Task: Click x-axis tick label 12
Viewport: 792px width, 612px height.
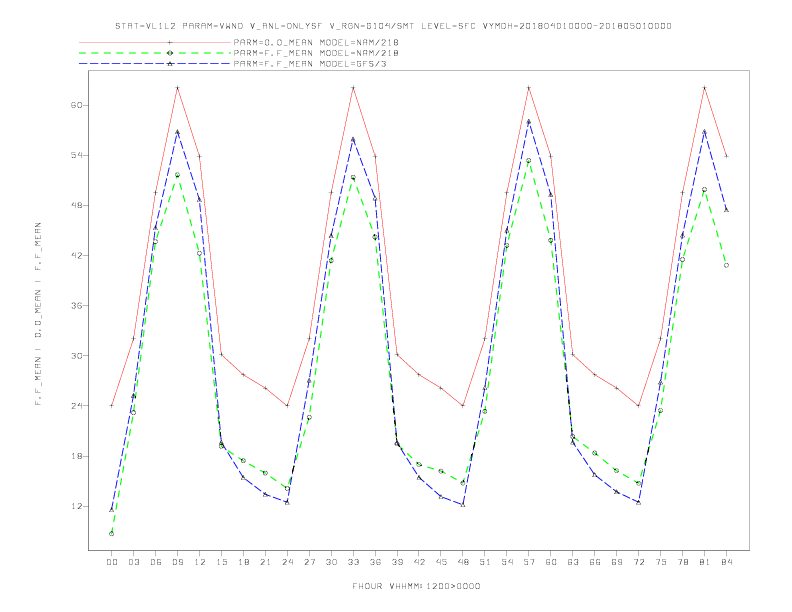Action: [x=200, y=562]
